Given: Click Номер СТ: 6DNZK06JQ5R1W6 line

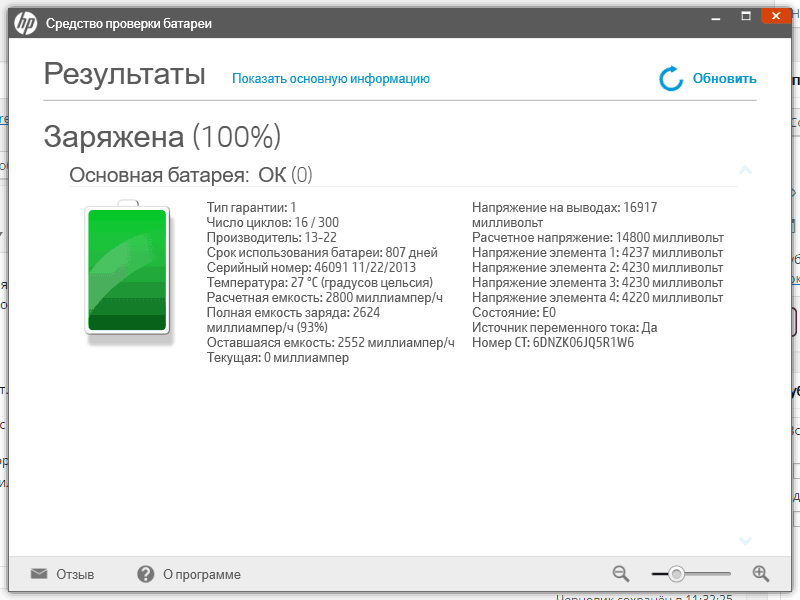Looking at the screenshot, I should pyautogui.click(x=553, y=342).
